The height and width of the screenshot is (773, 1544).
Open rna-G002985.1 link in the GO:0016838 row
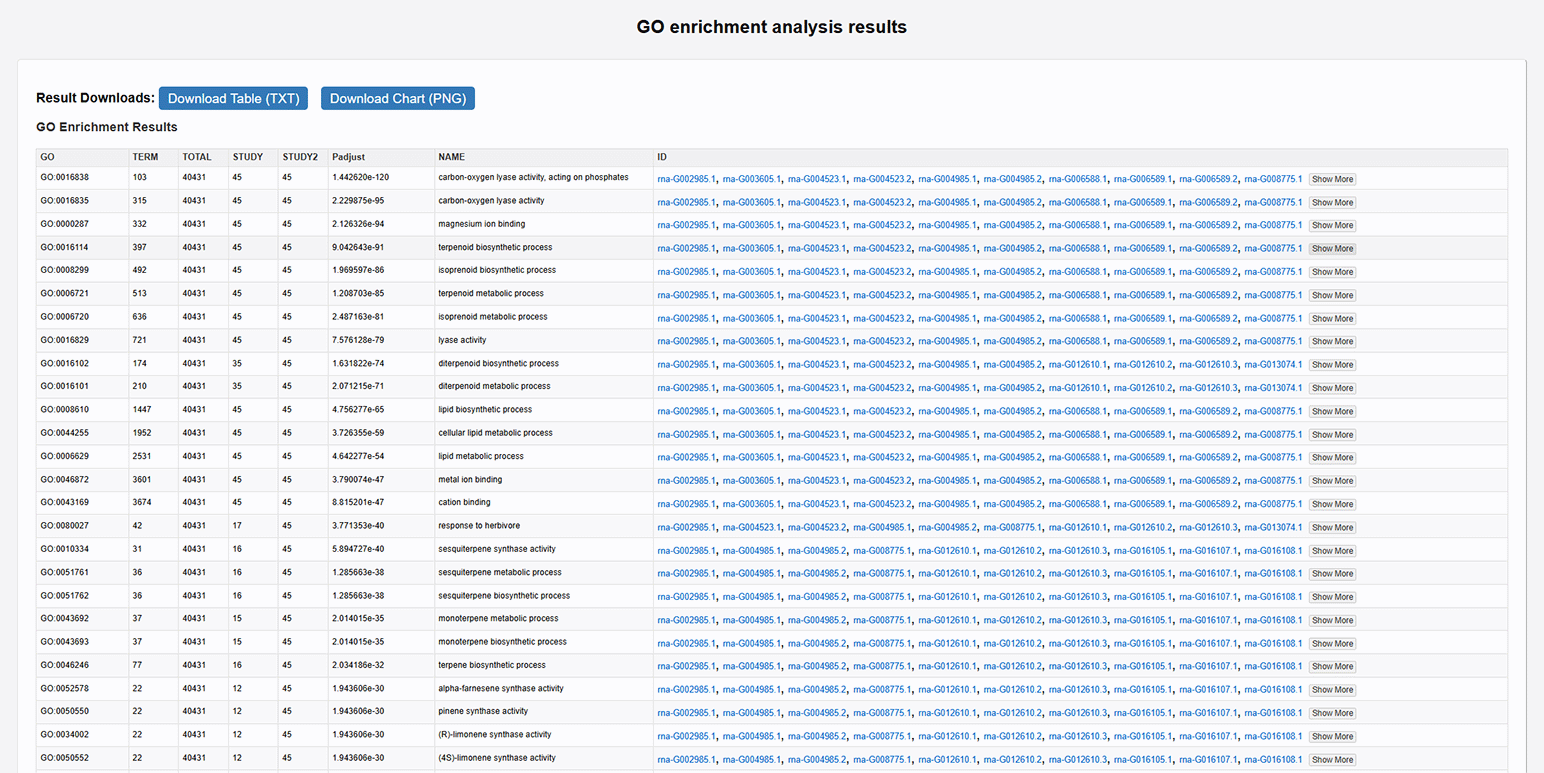coord(686,179)
